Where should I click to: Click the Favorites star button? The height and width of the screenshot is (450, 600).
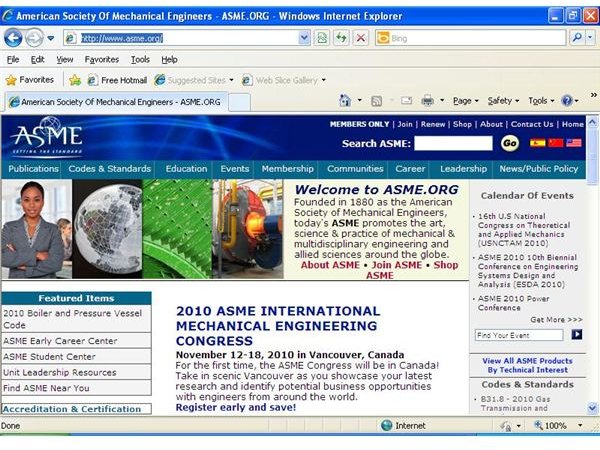30,80
